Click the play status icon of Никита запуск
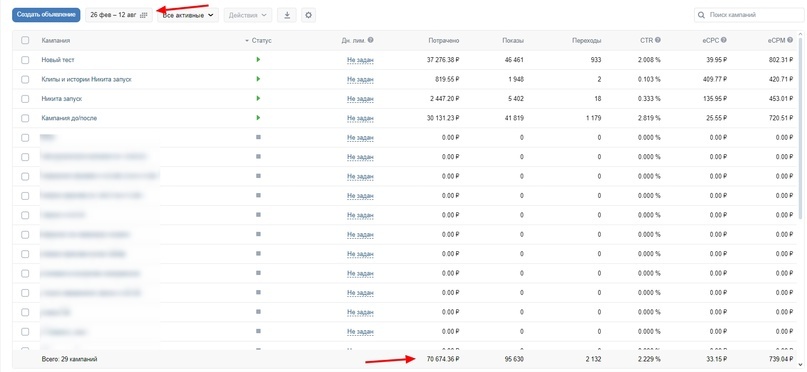 (258, 98)
